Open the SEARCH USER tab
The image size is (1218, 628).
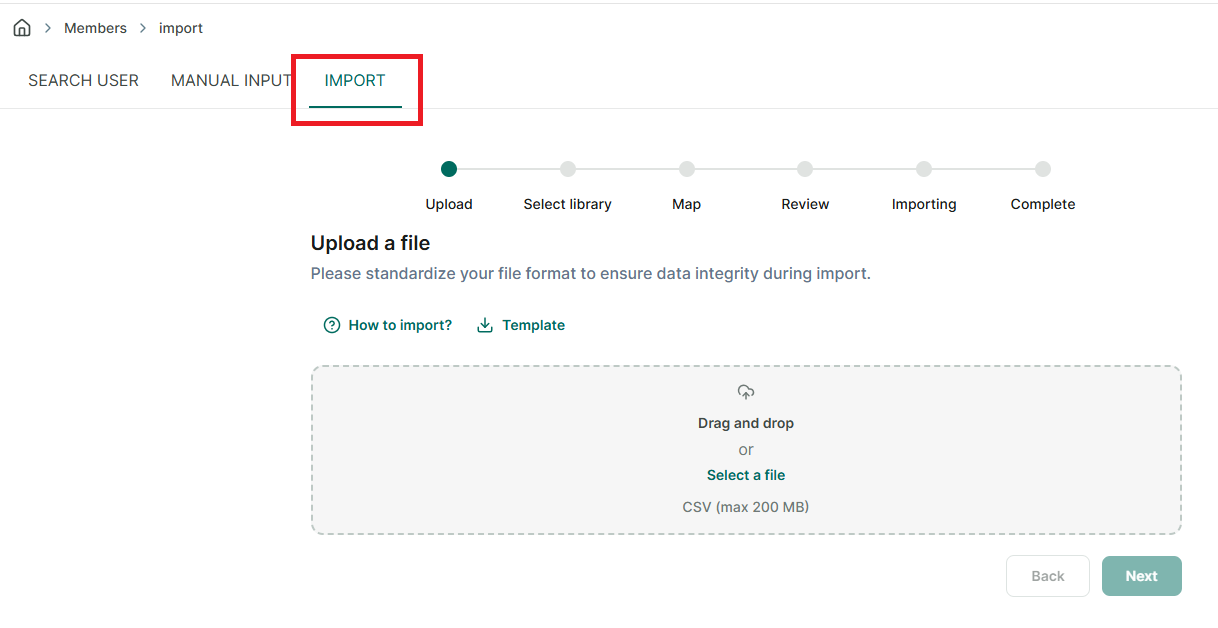tap(83, 81)
